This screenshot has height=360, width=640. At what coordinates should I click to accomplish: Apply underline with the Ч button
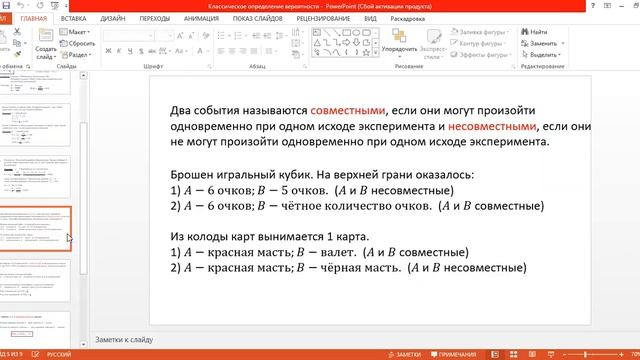tap(130, 51)
